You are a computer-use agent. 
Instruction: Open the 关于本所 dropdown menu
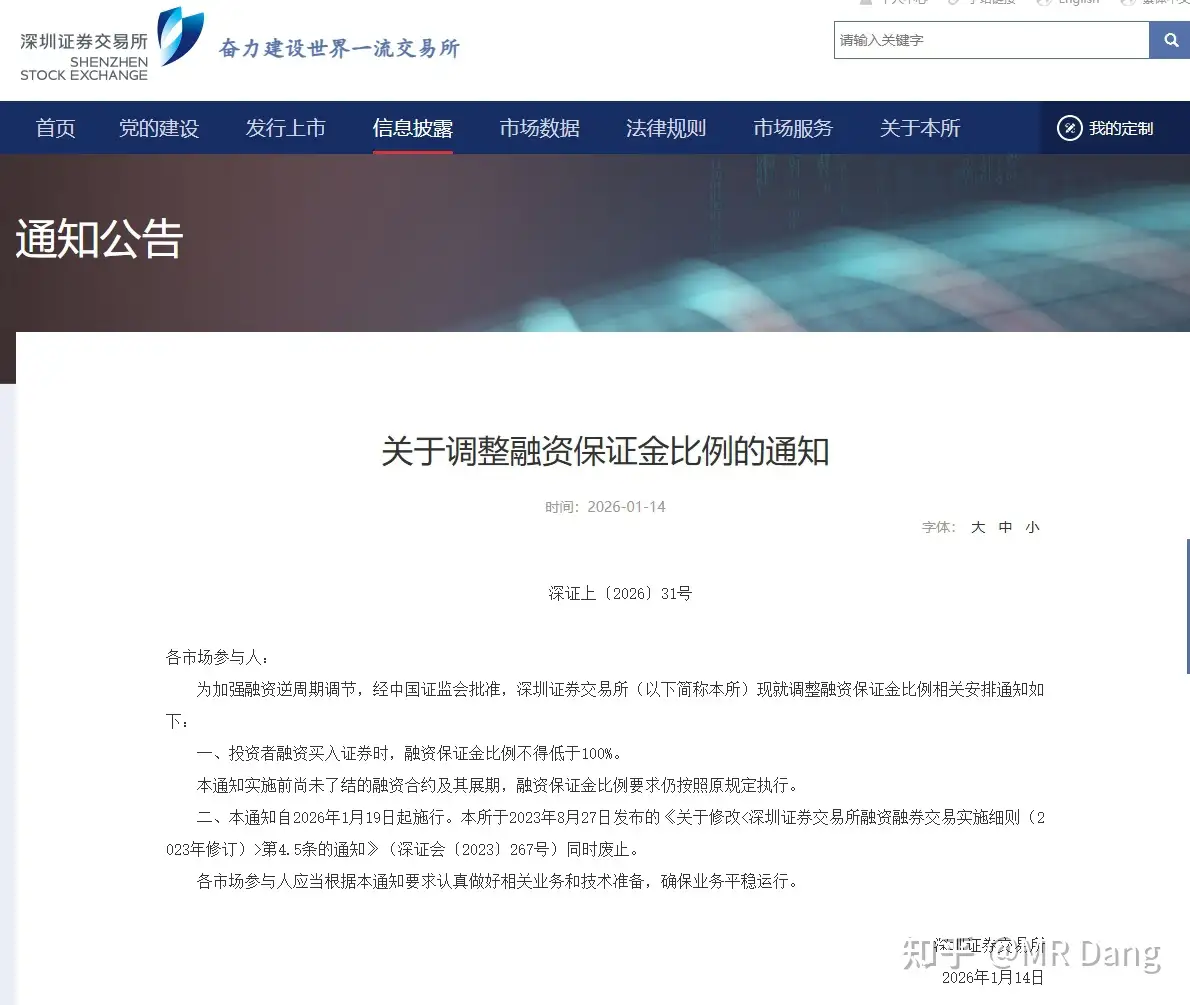tap(919, 128)
